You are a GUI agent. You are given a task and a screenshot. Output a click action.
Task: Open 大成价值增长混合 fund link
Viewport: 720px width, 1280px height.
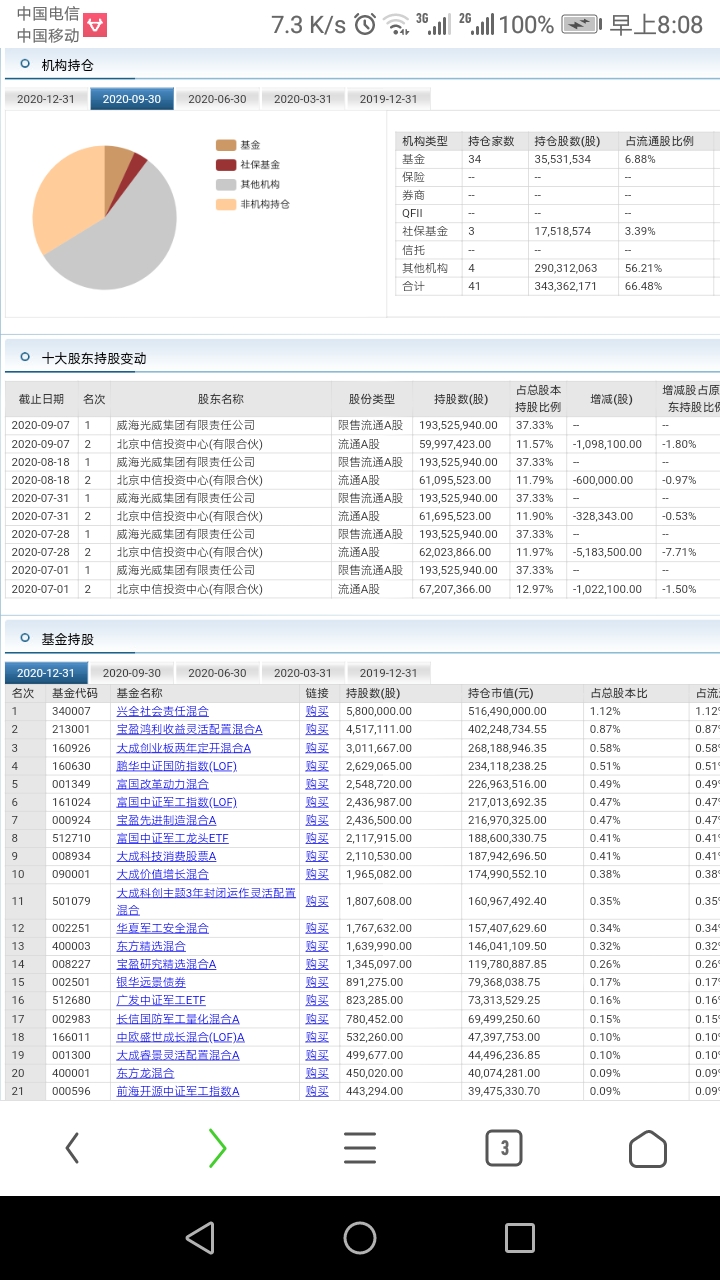point(163,874)
